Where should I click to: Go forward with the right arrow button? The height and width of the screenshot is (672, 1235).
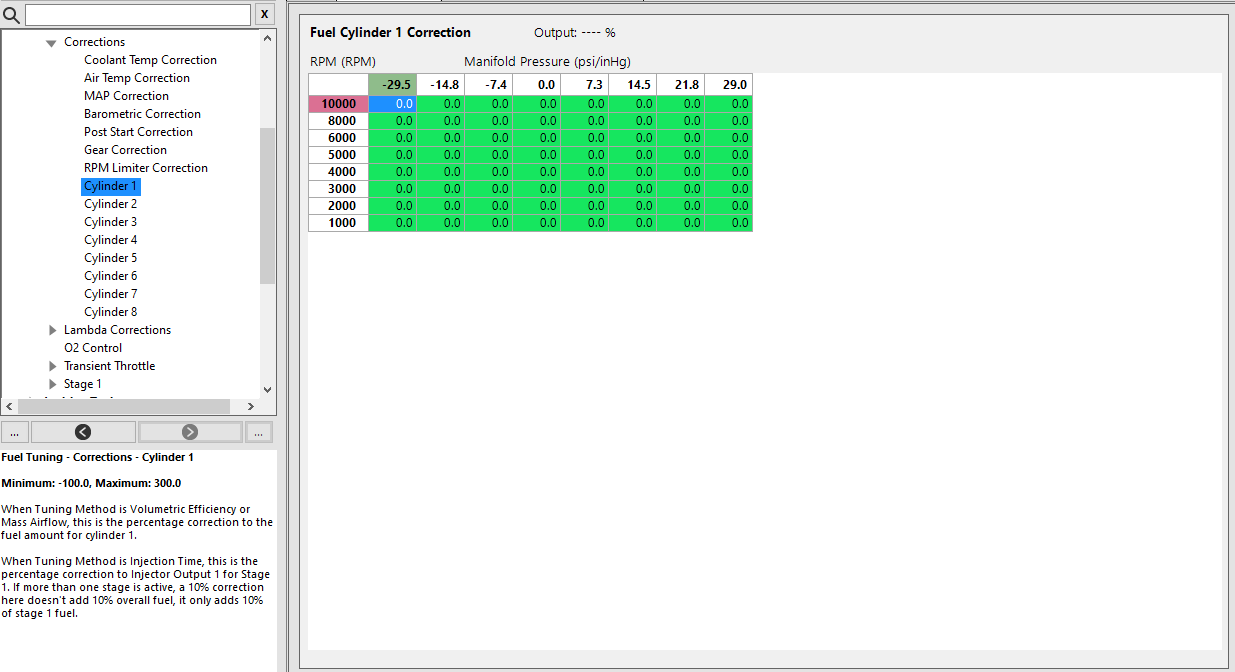190,432
